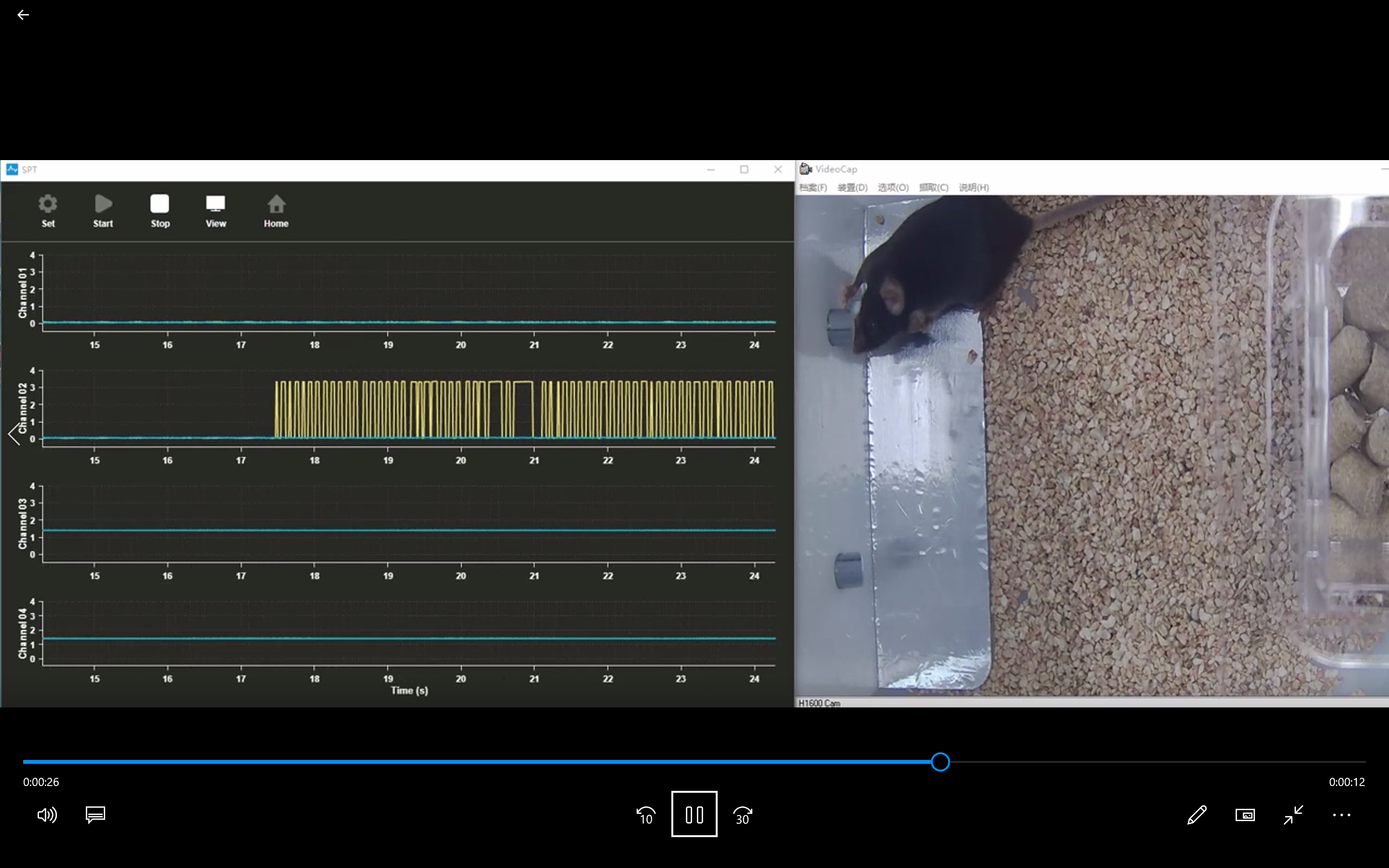Viewport: 1389px width, 868px height.
Task: Open the View monitor icon
Action: pos(216,210)
